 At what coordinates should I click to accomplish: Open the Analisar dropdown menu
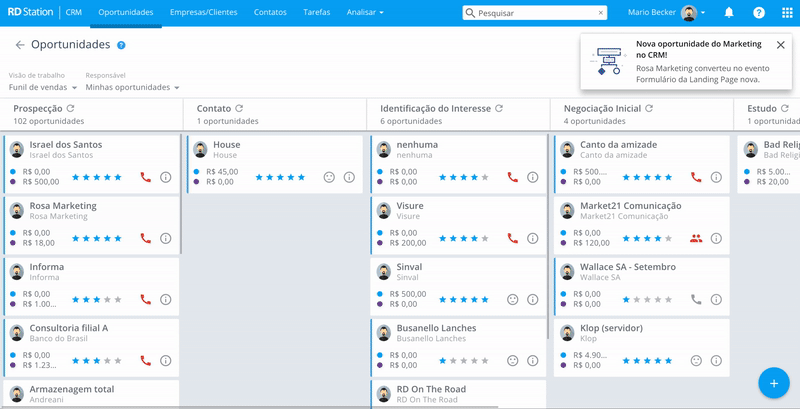(365, 12)
